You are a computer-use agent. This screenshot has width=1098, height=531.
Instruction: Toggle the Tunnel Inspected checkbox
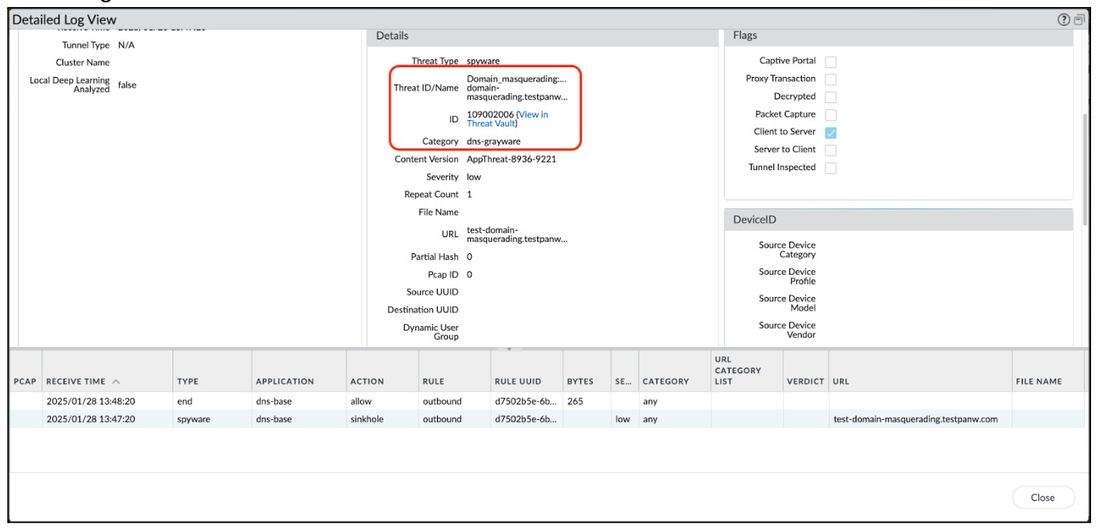point(831,168)
